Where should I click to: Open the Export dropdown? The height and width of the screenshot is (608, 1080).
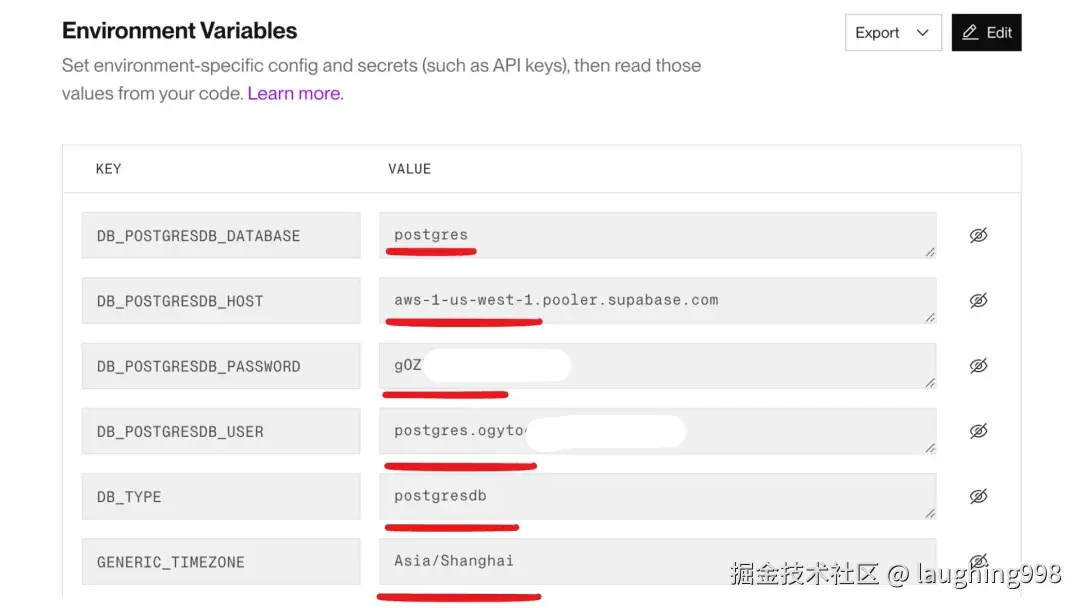(892, 33)
